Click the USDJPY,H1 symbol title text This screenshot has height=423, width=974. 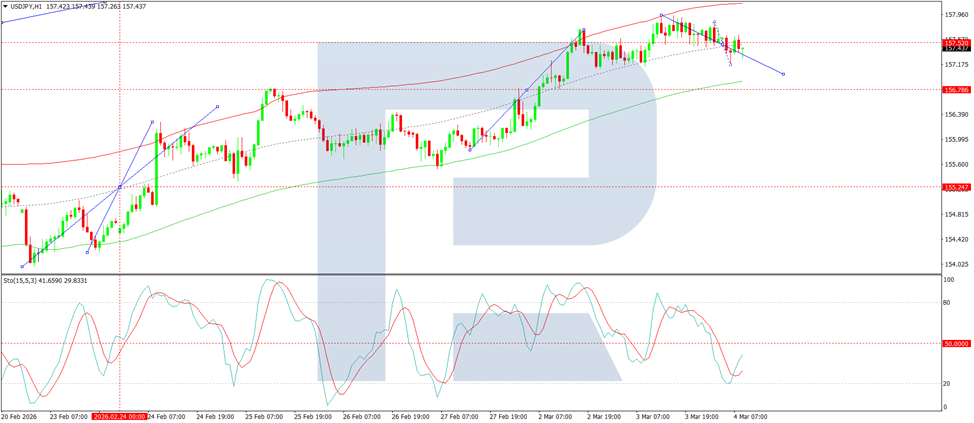[25, 4]
